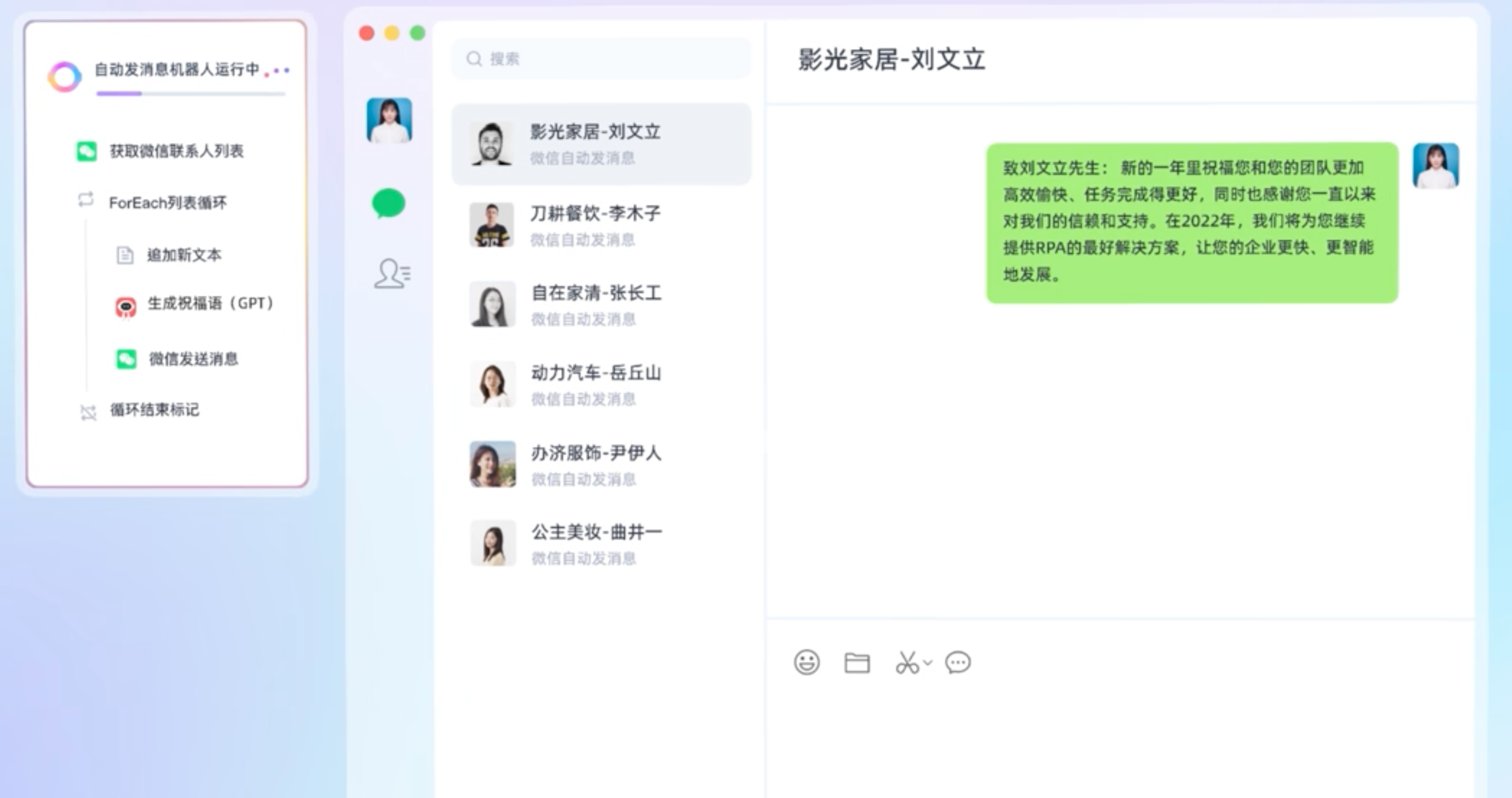Click the green maximize window button
The height and width of the screenshot is (798, 1512).
(x=418, y=33)
